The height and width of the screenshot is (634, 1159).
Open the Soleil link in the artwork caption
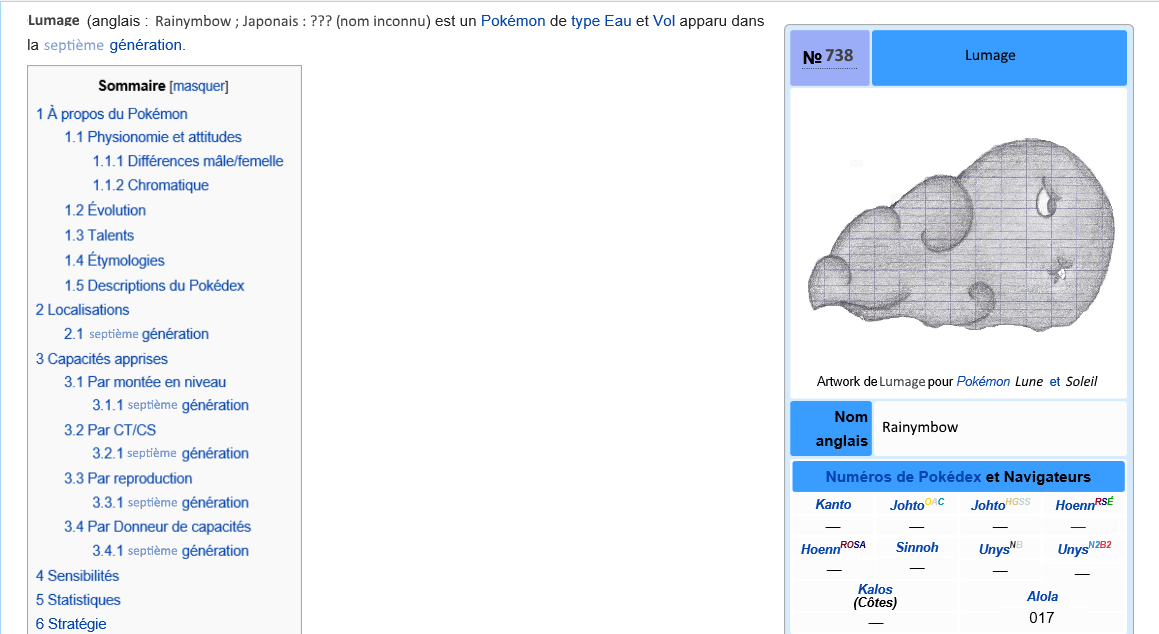(1081, 381)
